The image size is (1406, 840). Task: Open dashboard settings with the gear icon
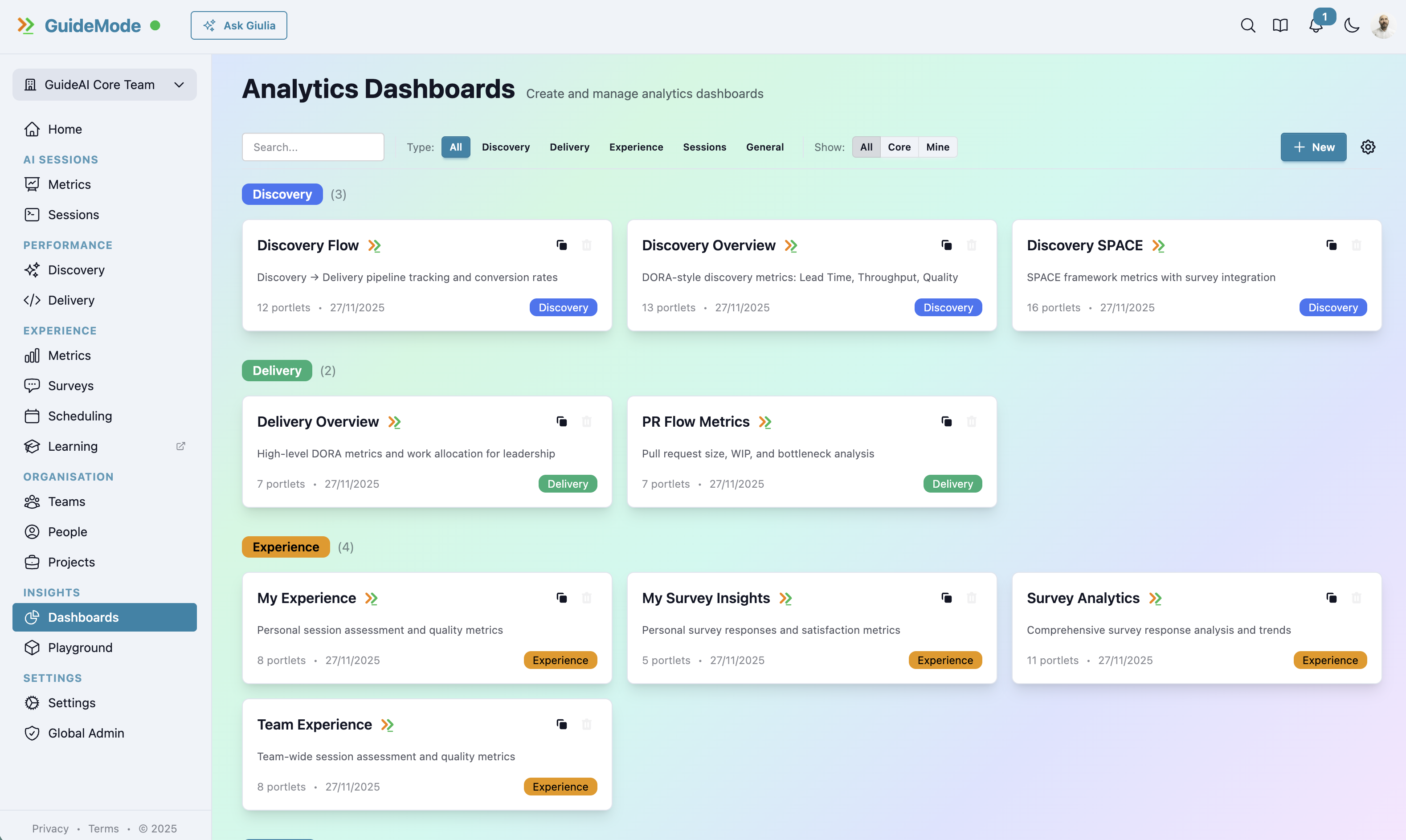1368,147
